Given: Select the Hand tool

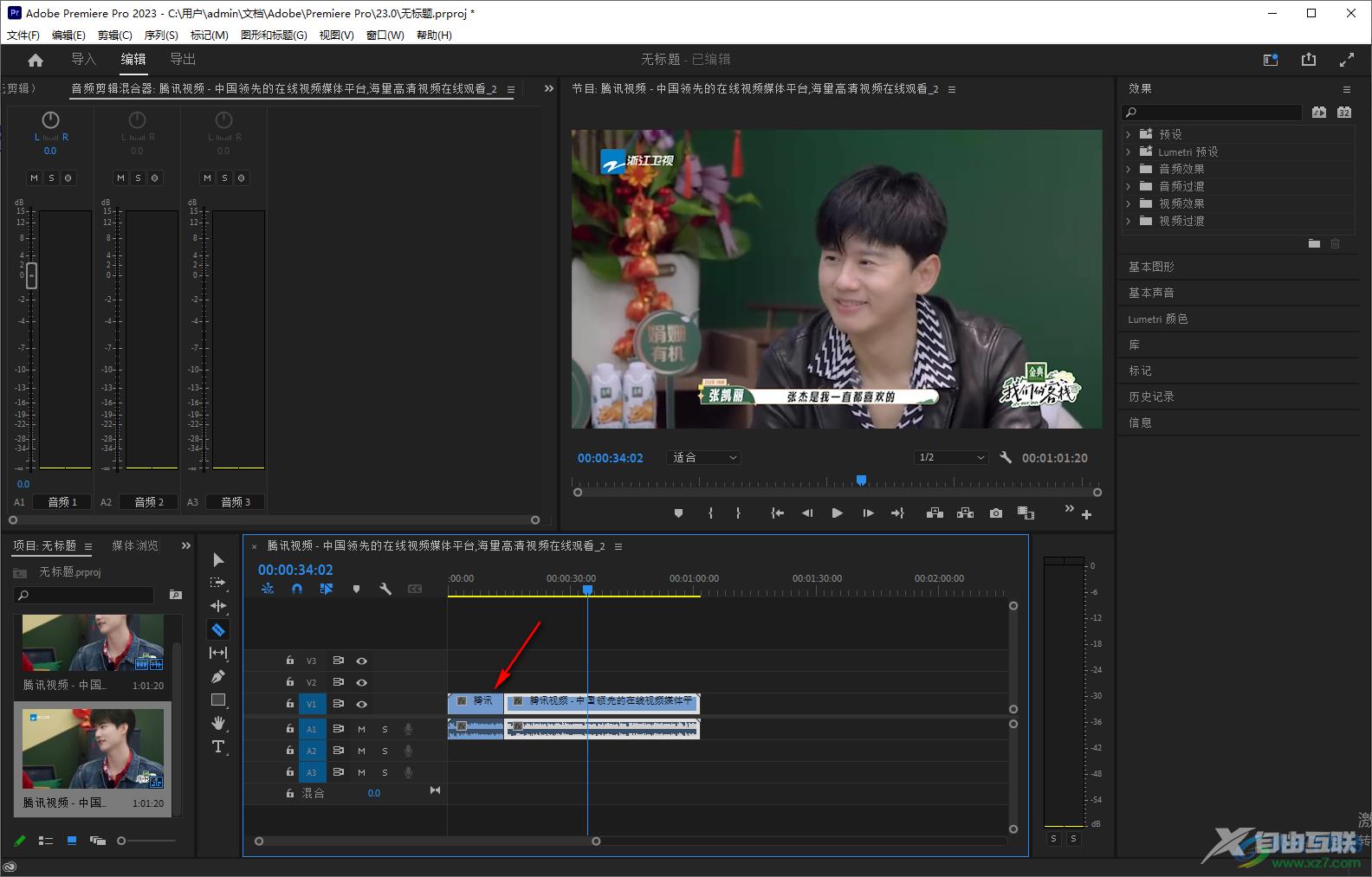Looking at the screenshot, I should point(218,723).
